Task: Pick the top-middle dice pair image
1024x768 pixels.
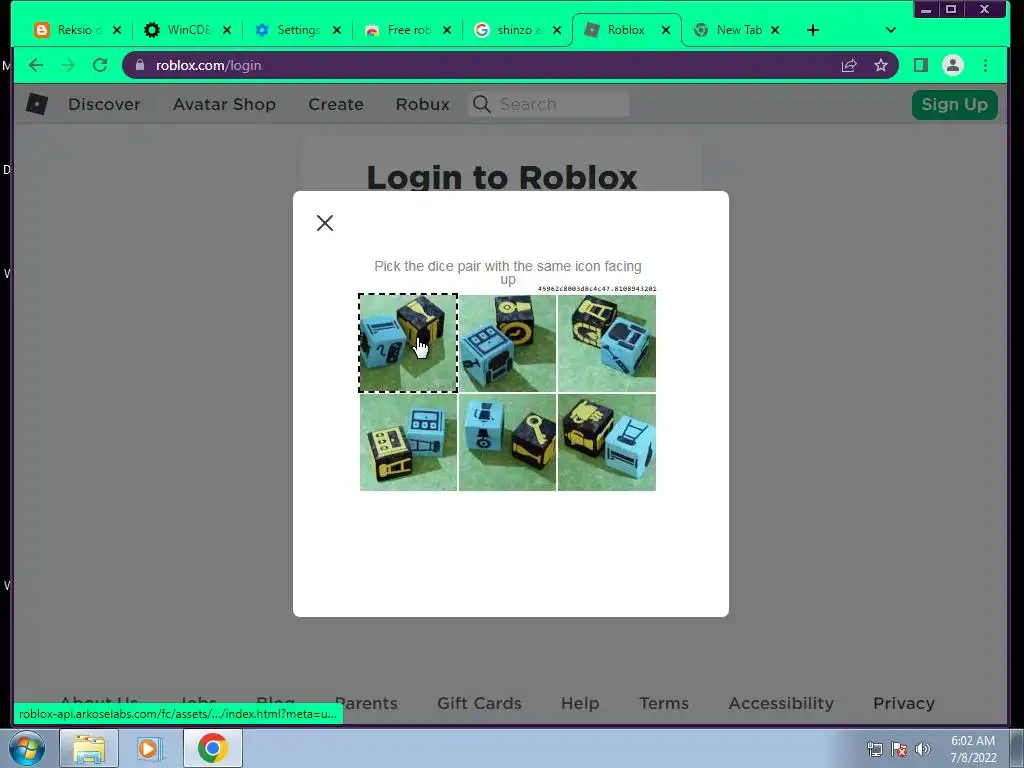Action: coord(507,343)
